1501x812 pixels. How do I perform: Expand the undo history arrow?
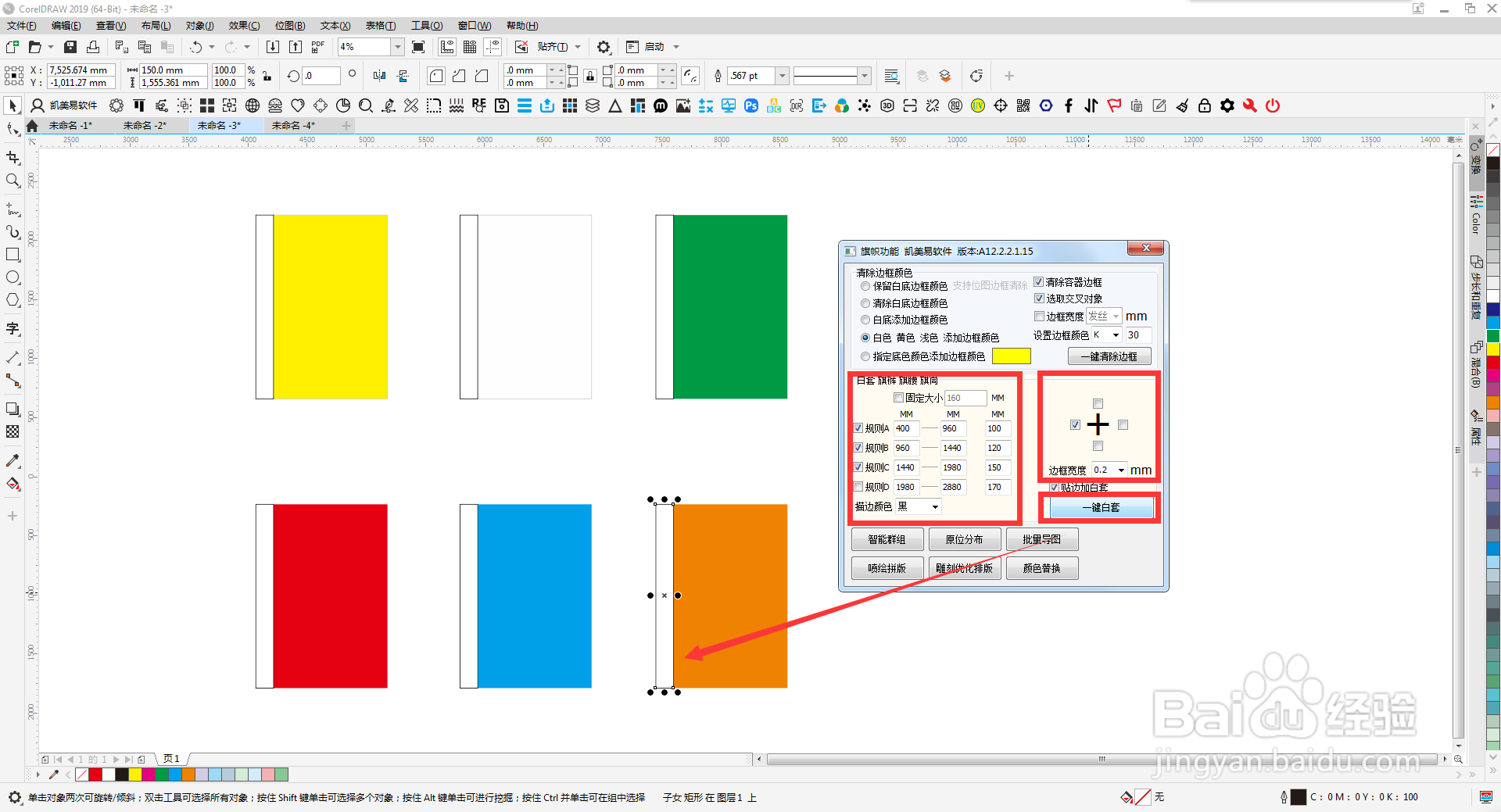212,47
